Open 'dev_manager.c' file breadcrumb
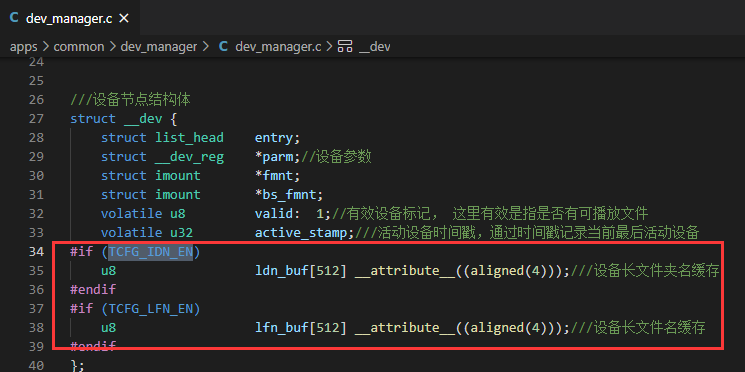Image resolution: width=745 pixels, height=372 pixels. 278,47
